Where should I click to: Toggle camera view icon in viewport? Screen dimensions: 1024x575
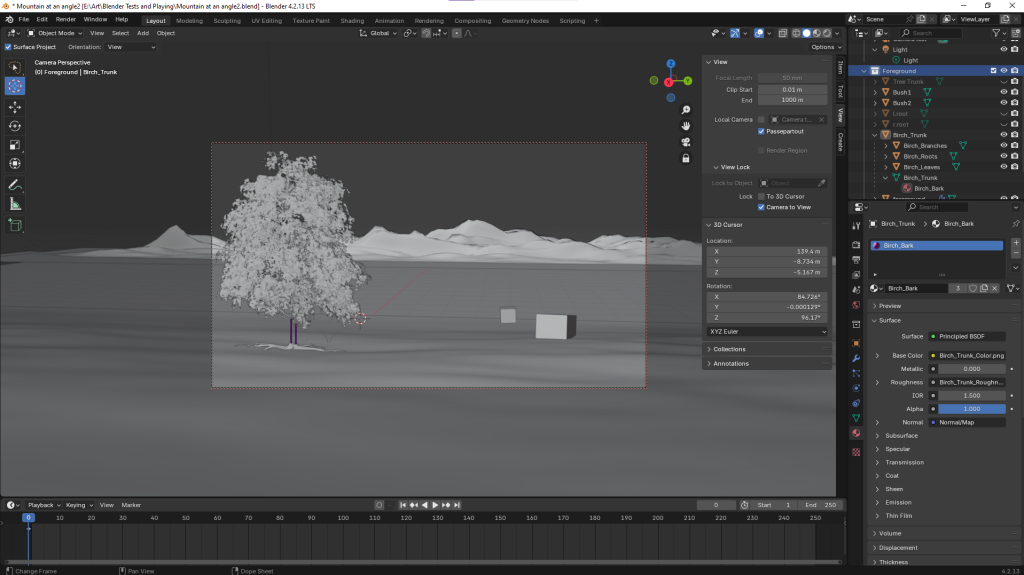(x=686, y=142)
